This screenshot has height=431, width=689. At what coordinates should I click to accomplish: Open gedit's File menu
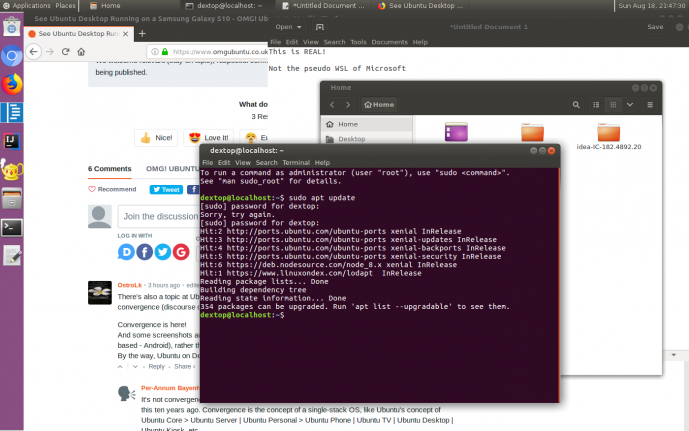point(276,42)
